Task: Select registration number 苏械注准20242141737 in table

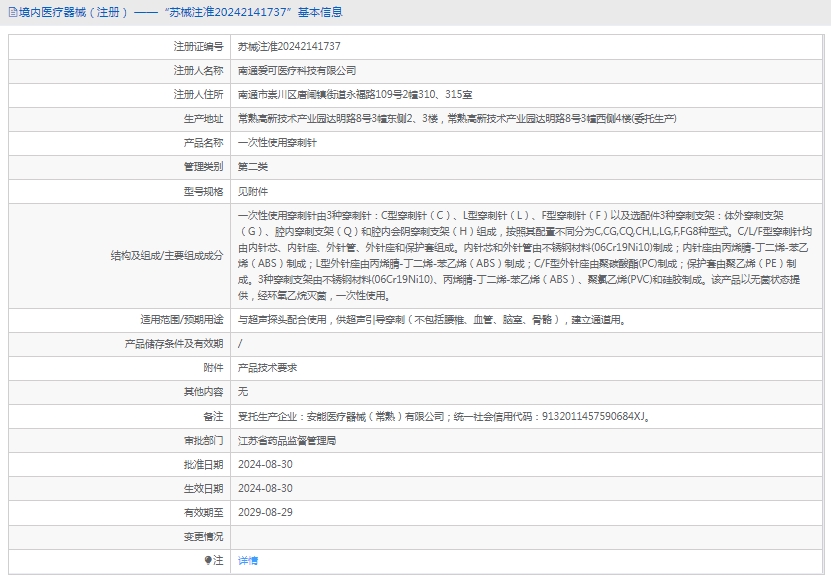Action: tap(288, 47)
